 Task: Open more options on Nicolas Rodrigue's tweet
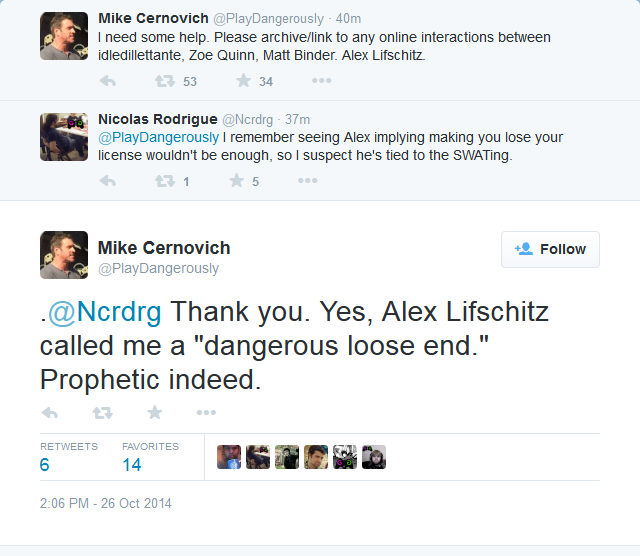click(x=307, y=180)
